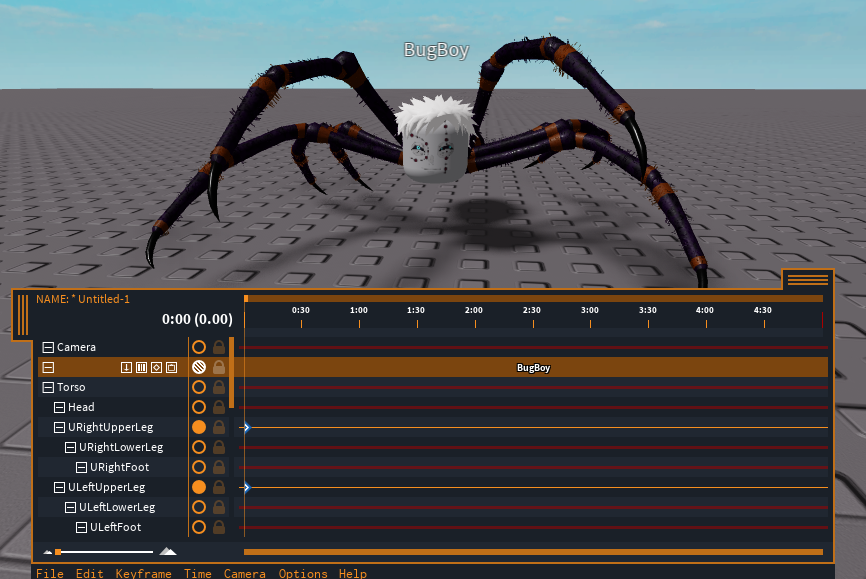The width and height of the screenshot is (866, 579).
Task: Collapse the ULeftLowerLeg node
Action: tap(70, 507)
